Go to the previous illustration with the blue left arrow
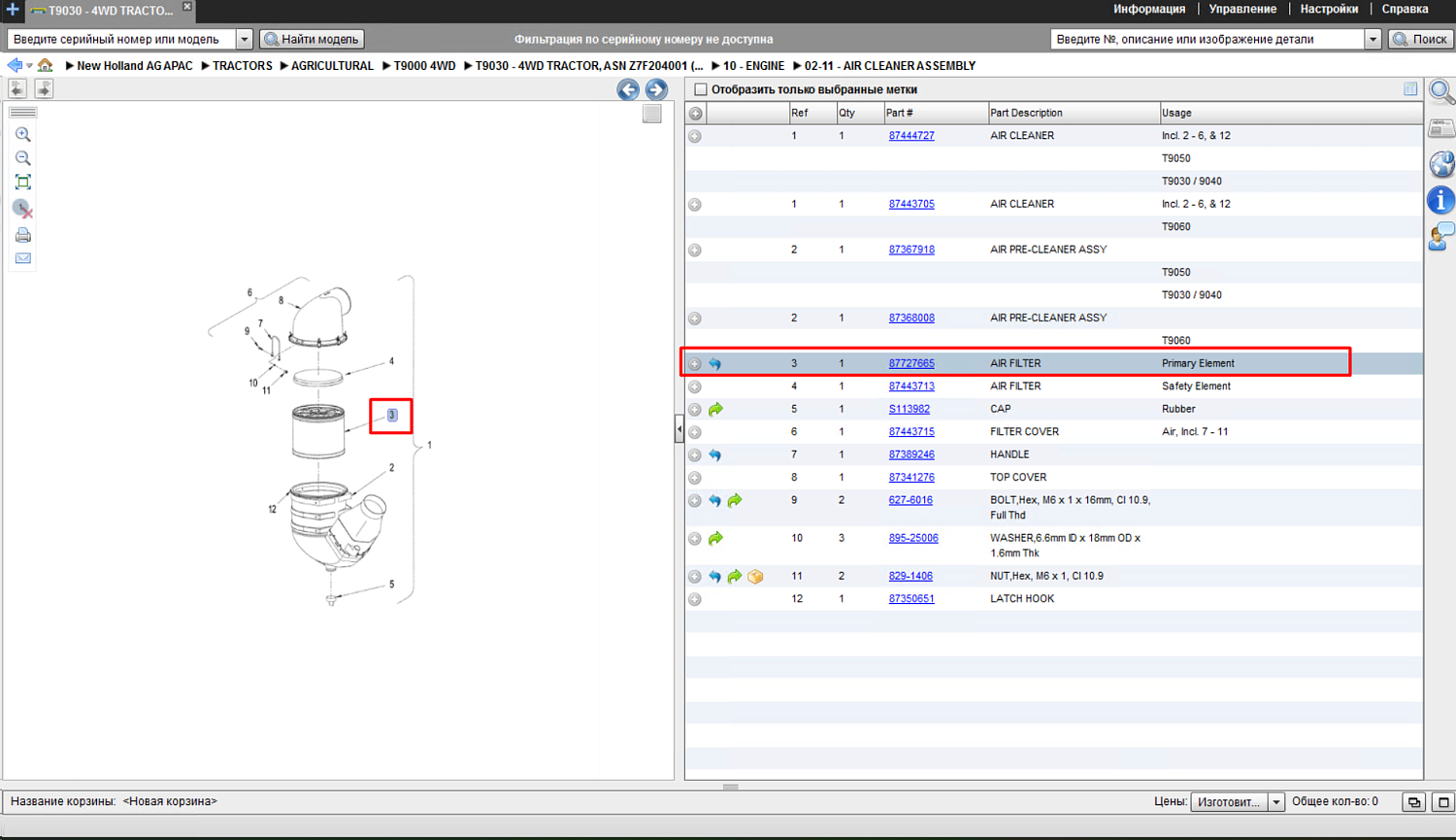 [628, 90]
